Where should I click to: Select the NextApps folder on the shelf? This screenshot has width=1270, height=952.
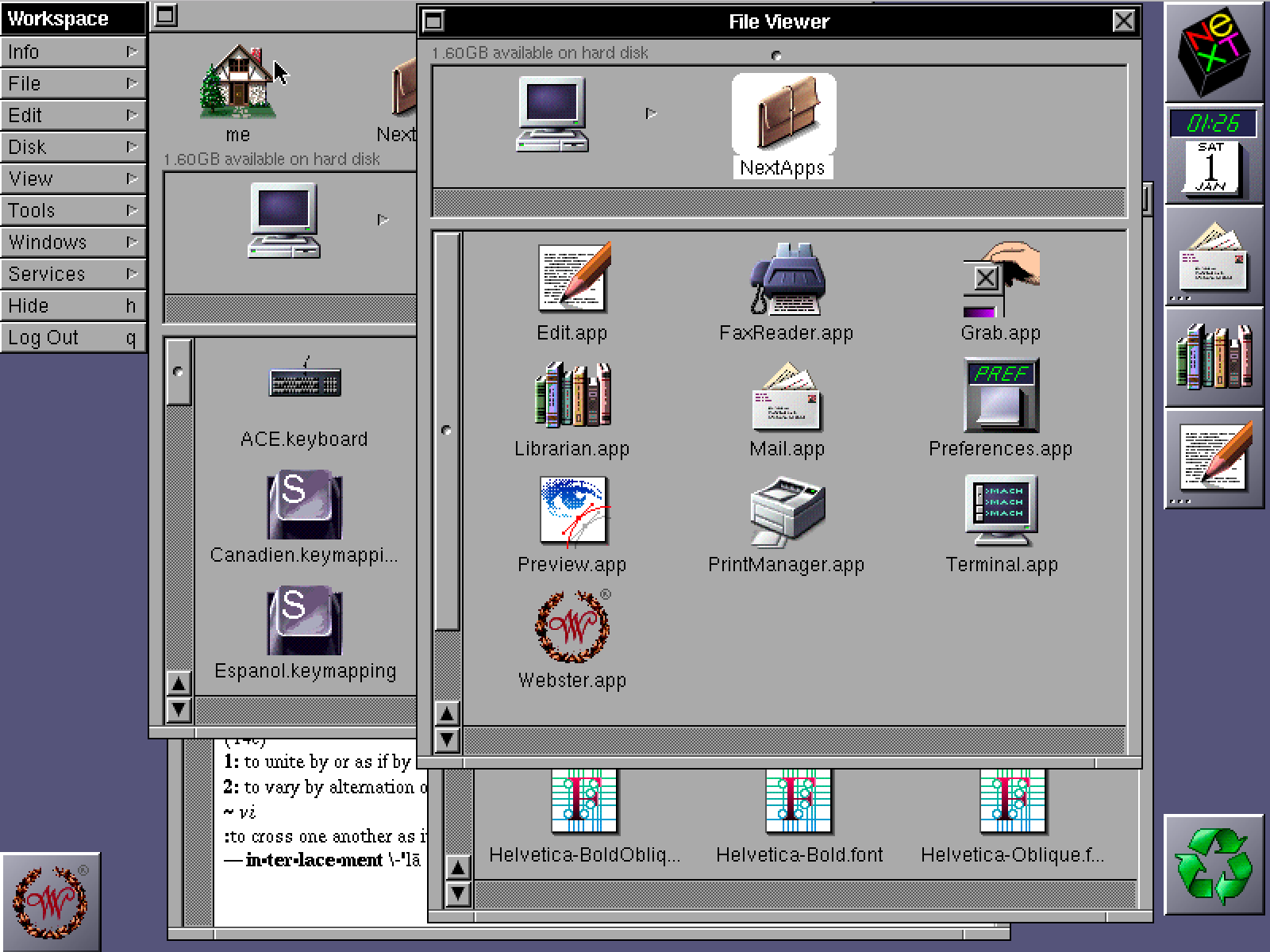coord(783,125)
